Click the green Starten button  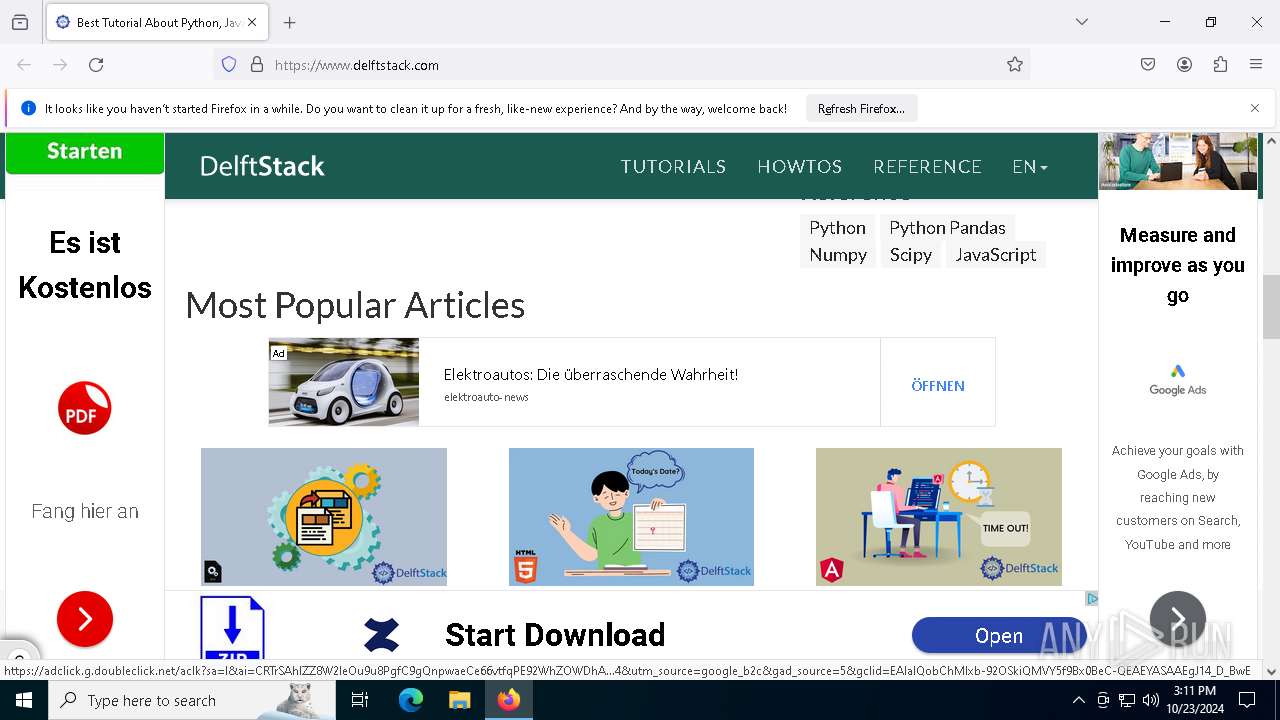[85, 152]
